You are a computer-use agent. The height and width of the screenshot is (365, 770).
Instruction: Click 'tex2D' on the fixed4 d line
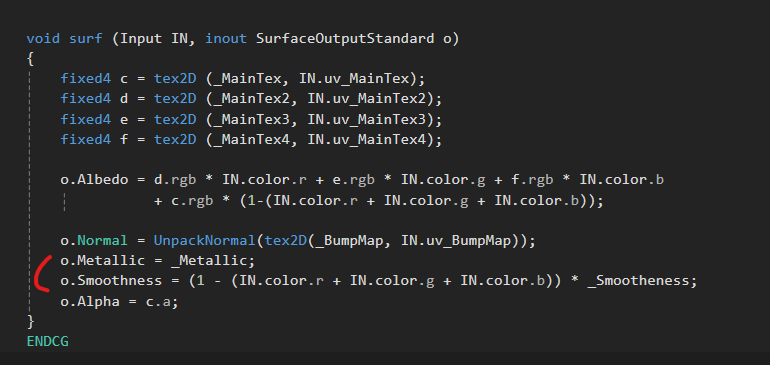pyautogui.click(x=175, y=99)
